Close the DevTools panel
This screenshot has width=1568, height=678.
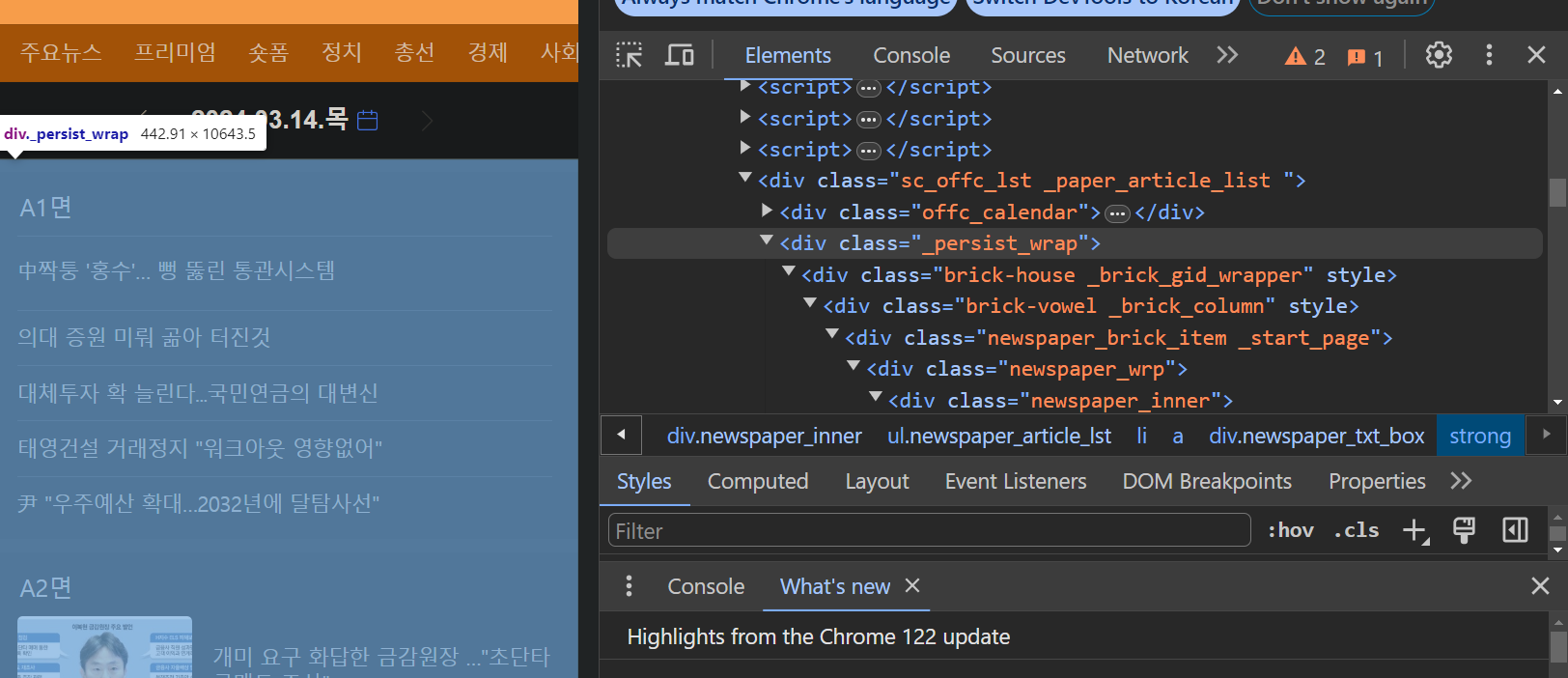click(x=1536, y=55)
